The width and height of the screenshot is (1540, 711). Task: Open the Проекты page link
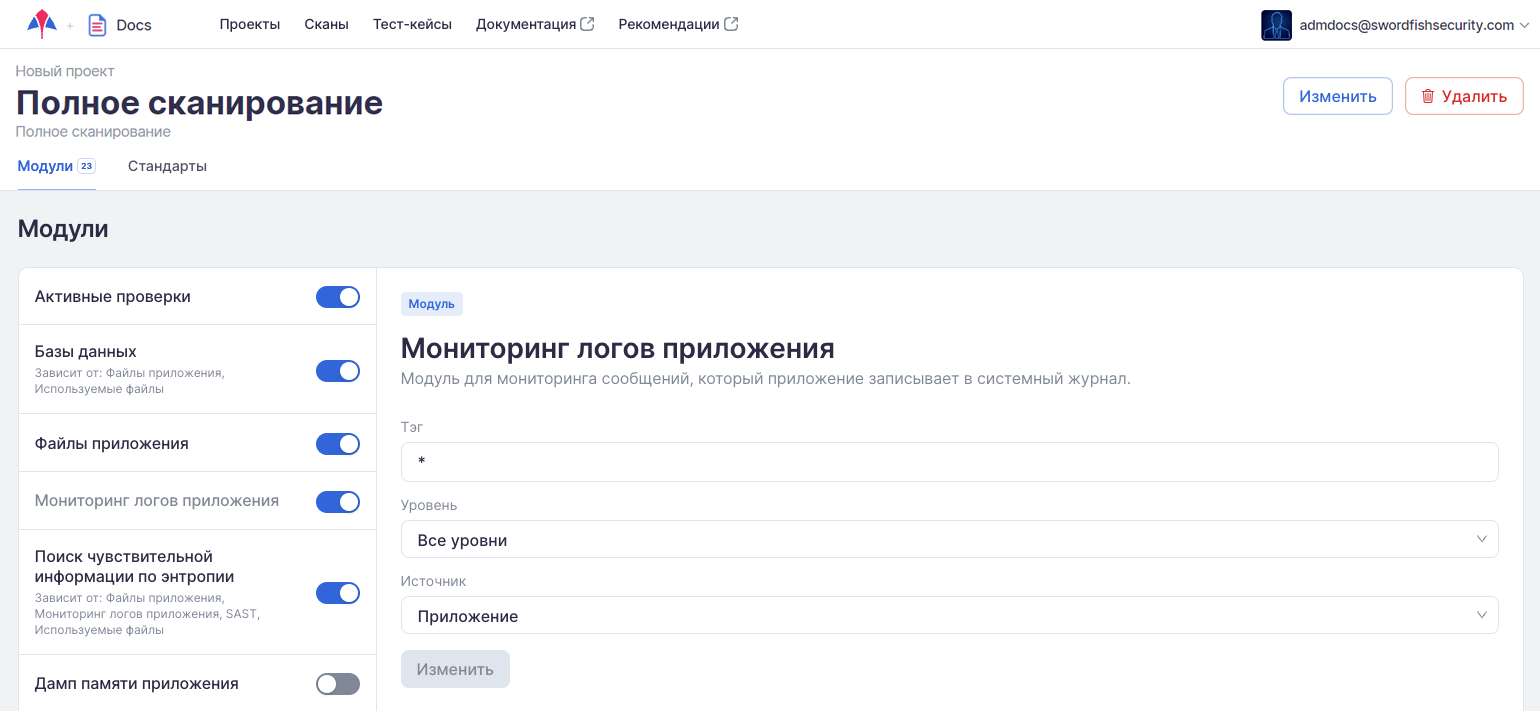click(x=250, y=24)
